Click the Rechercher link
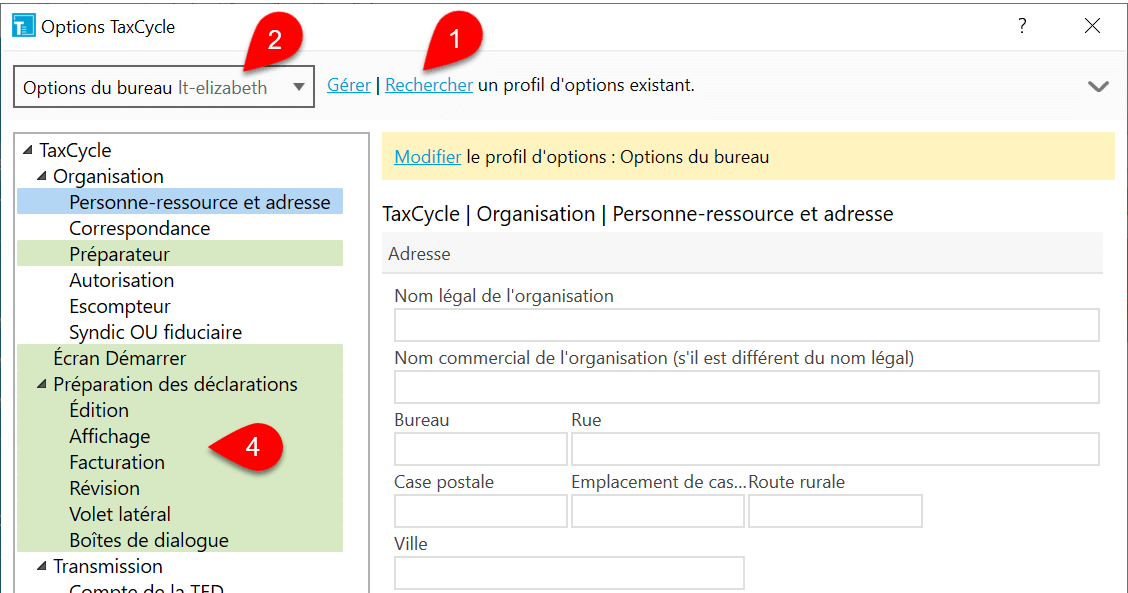 pos(429,85)
